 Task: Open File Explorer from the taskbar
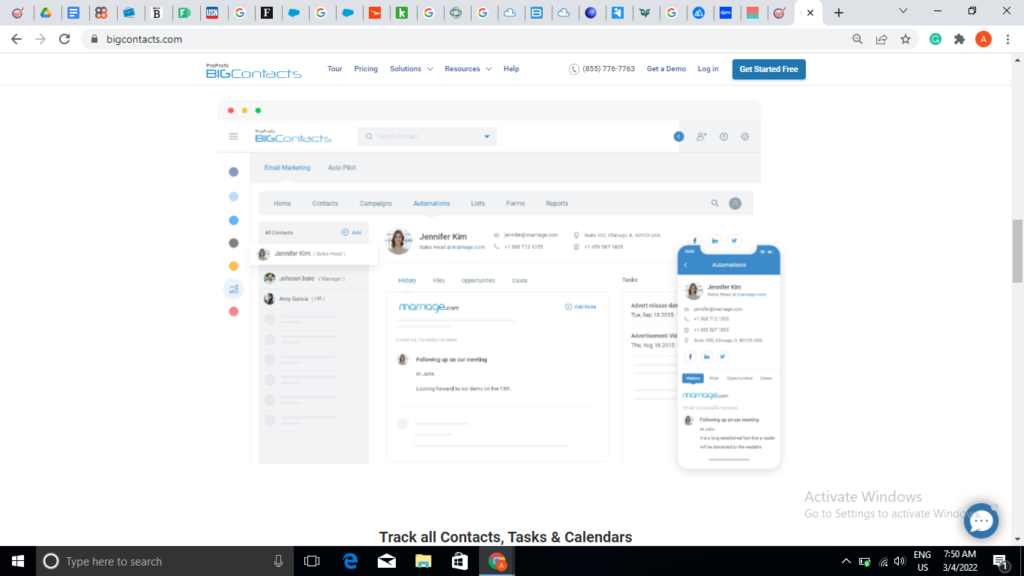click(x=423, y=561)
